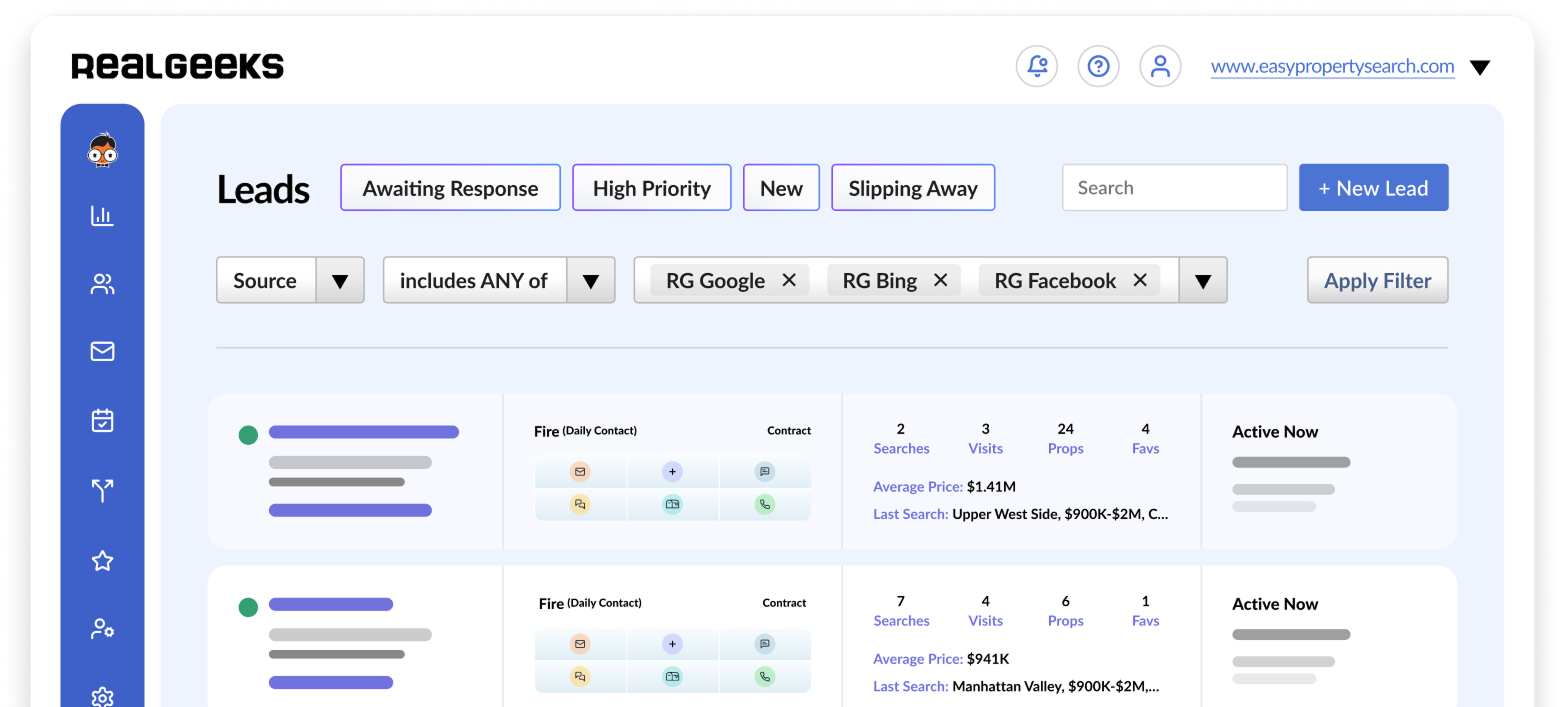Open the calendar icon in the sidebar
Screen dimensions: 1565x707
[103, 420]
